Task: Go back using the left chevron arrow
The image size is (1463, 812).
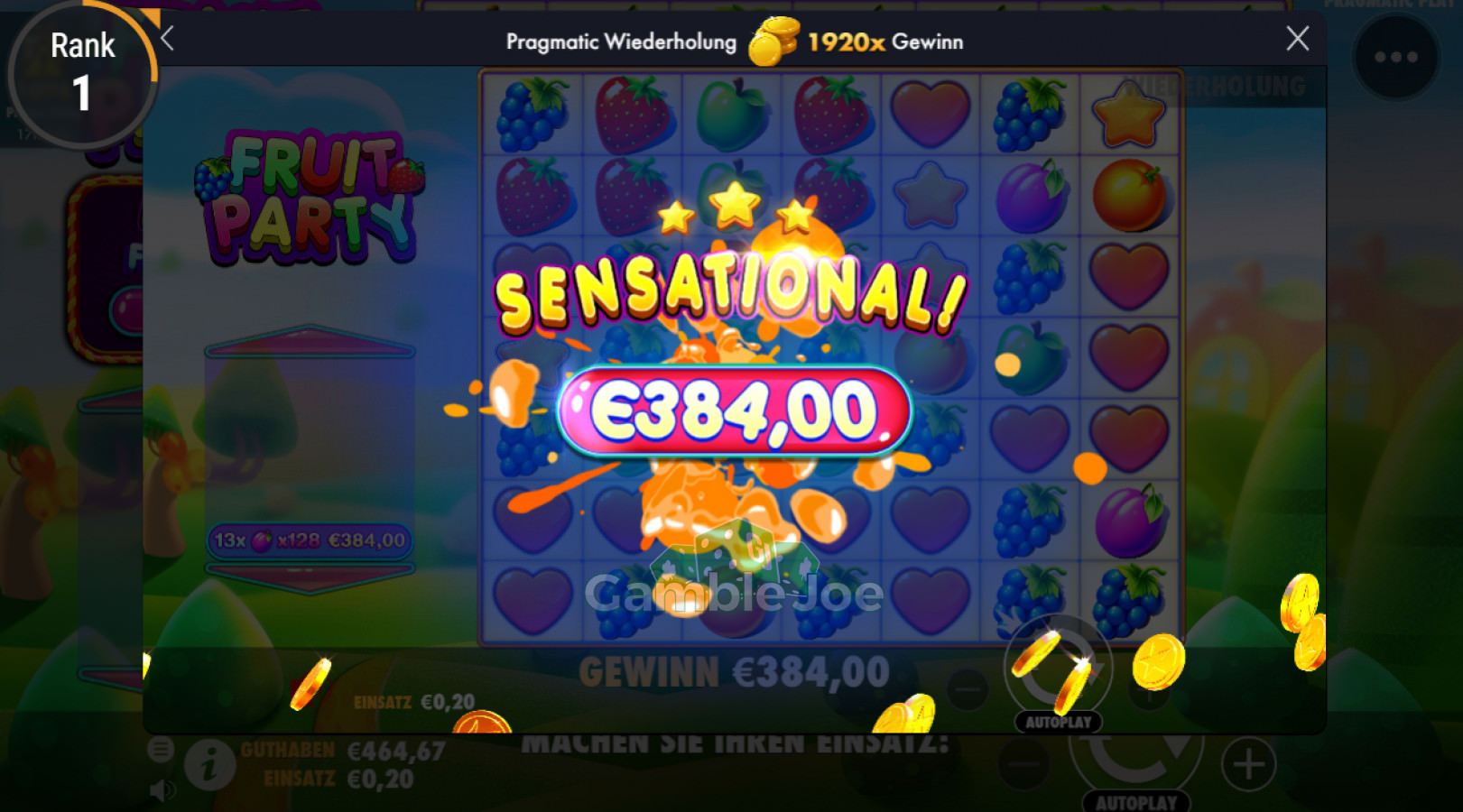Action: (167, 39)
